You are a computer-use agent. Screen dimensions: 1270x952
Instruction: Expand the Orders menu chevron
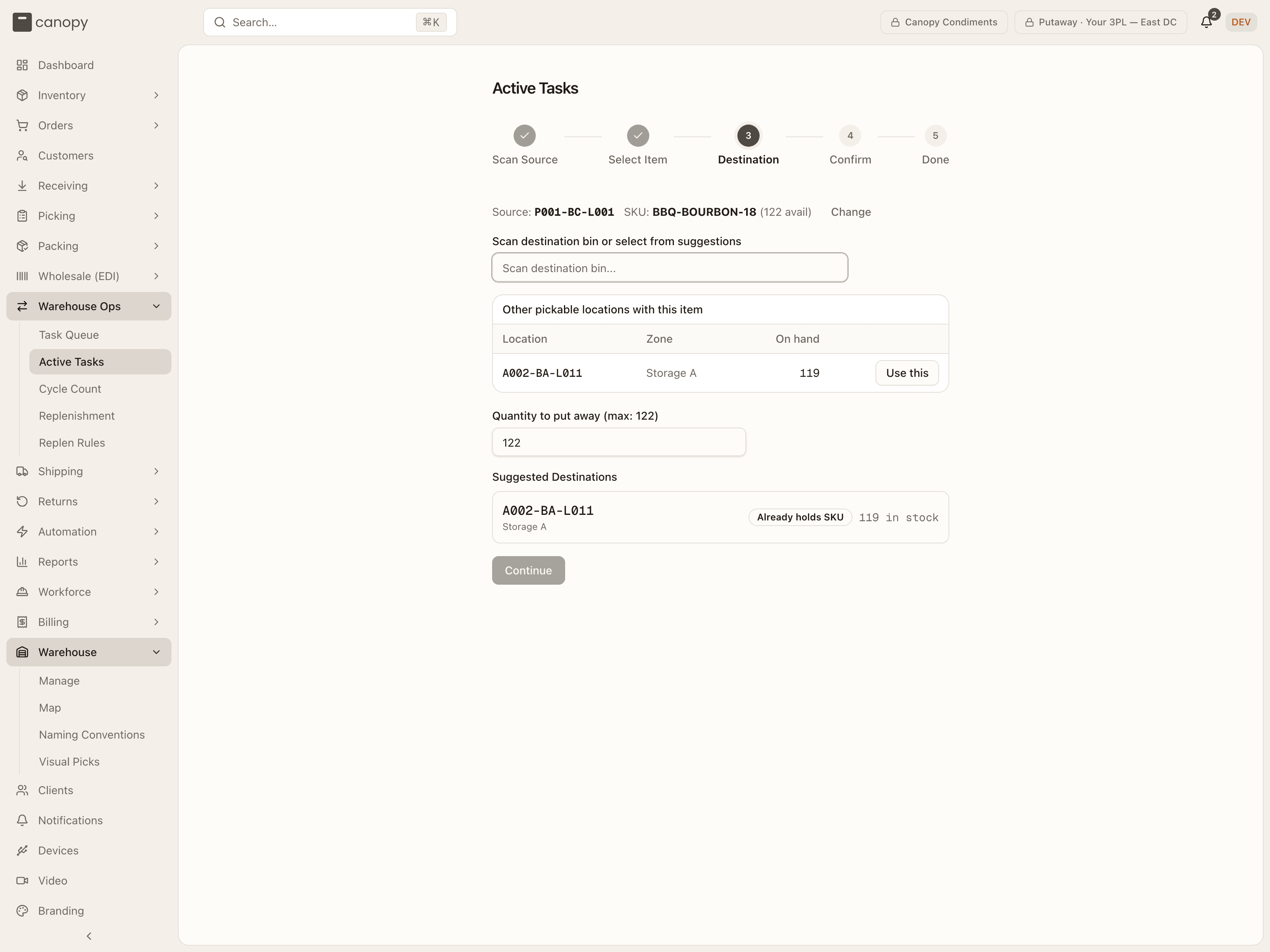tap(156, 126)
